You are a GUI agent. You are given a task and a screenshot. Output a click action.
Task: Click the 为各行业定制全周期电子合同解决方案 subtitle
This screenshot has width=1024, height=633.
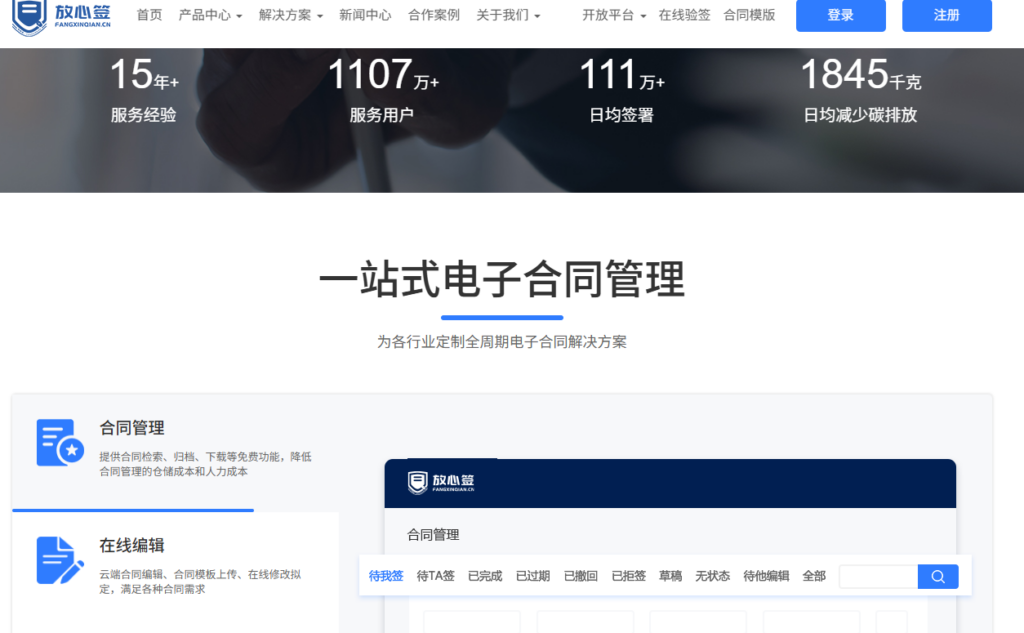(502, 342)
